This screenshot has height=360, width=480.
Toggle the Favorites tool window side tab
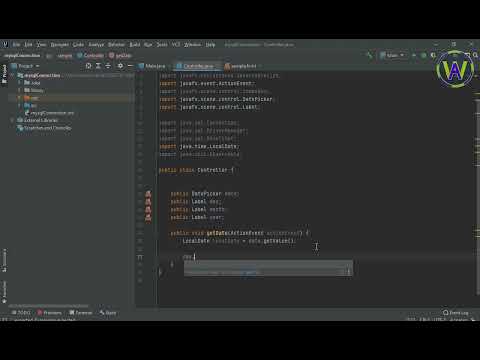coord(4,292)
